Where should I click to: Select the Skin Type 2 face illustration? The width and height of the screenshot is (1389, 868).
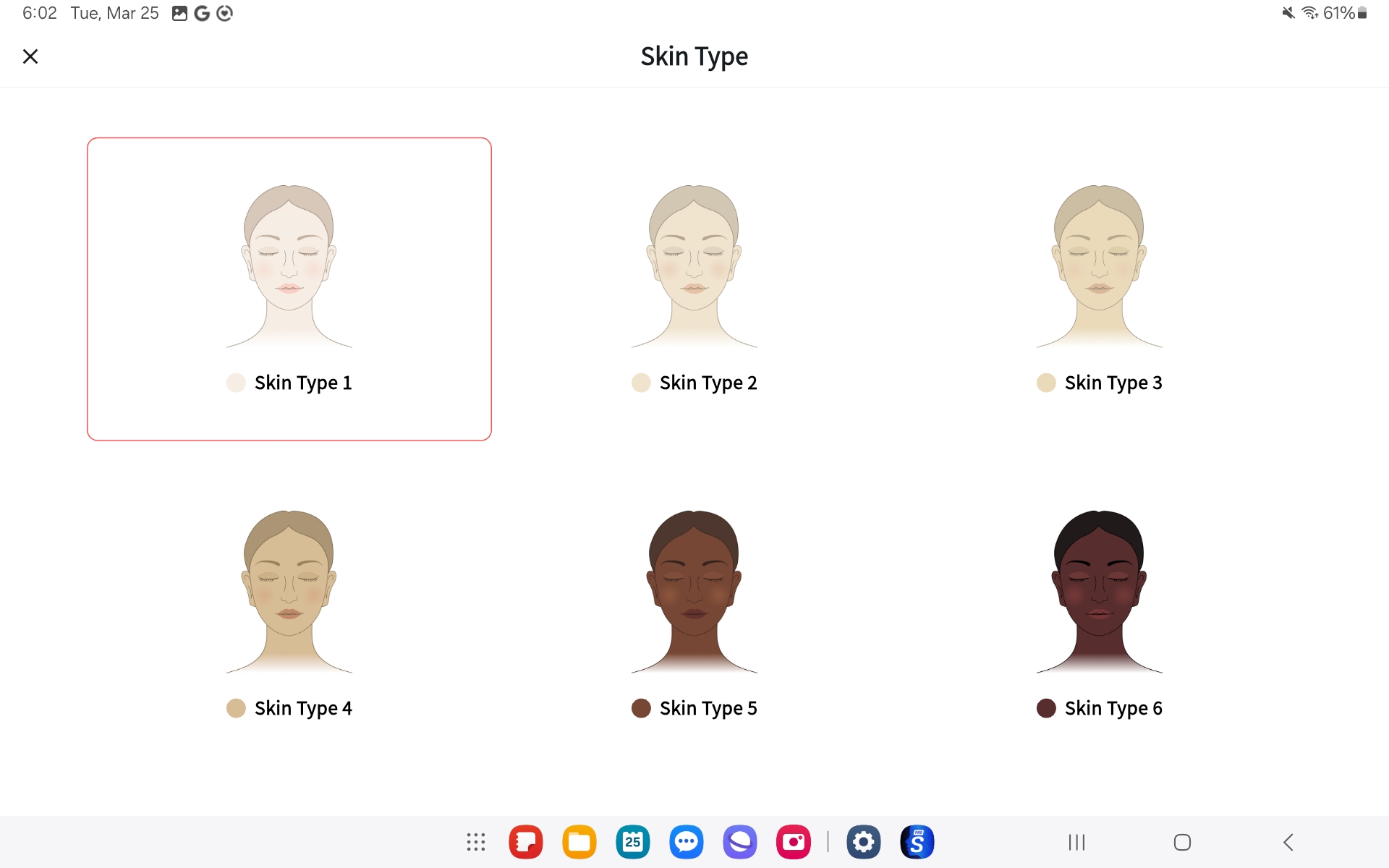pyautogui.click(x=694, y=266)
